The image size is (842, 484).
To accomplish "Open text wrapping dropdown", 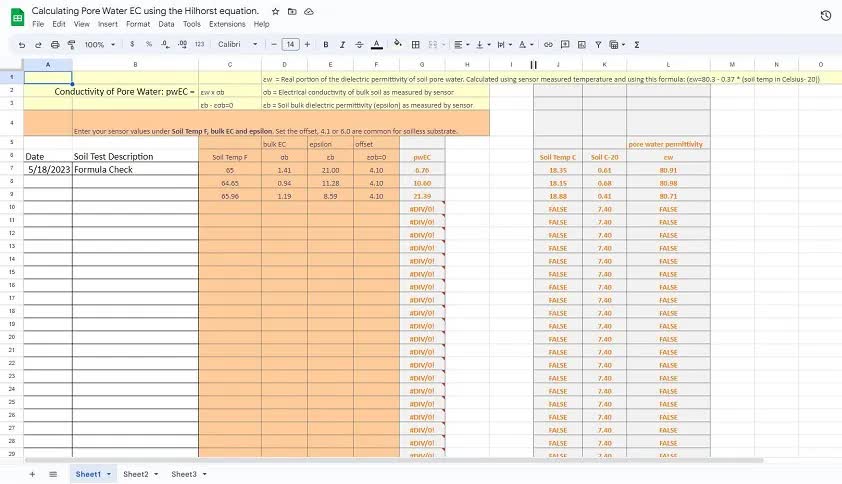I will tap(504, 45).
